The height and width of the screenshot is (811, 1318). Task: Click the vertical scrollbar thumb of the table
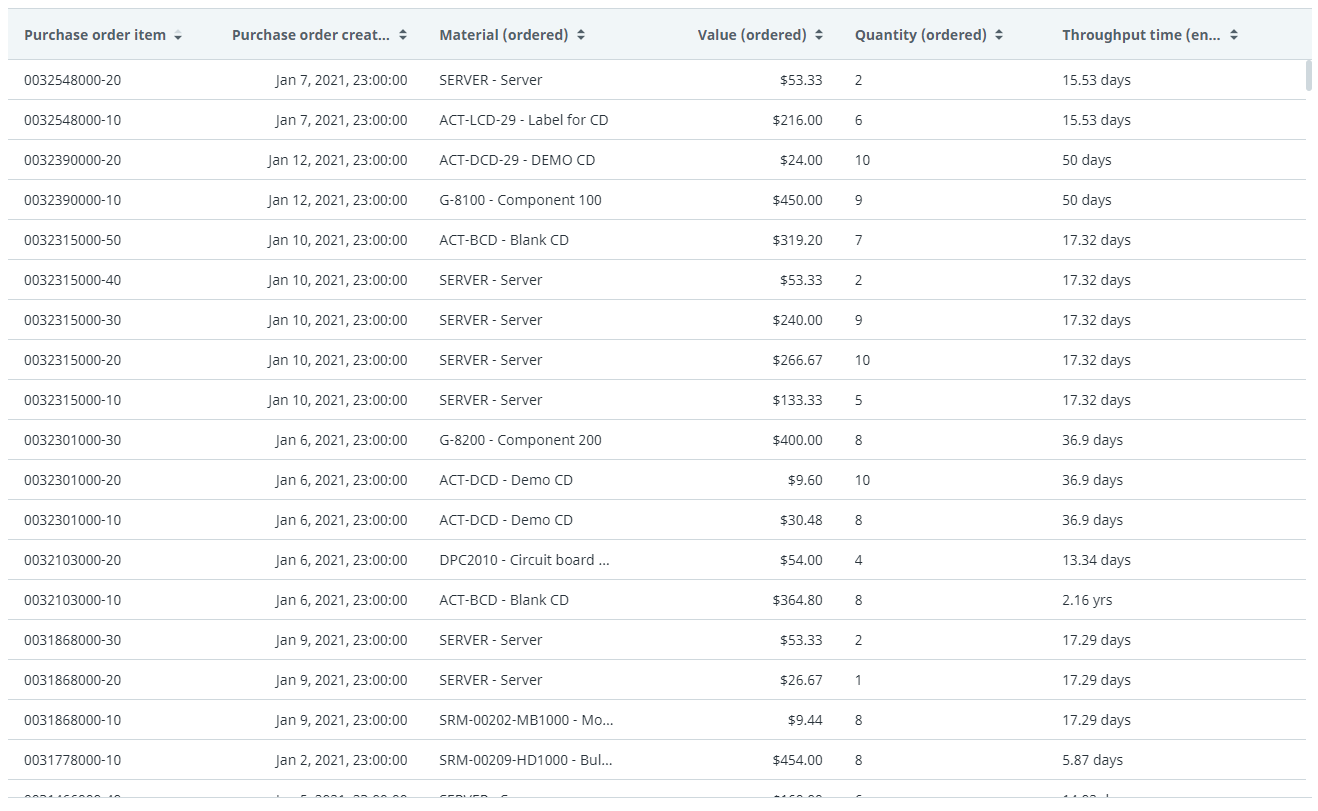click(1308, 76)
